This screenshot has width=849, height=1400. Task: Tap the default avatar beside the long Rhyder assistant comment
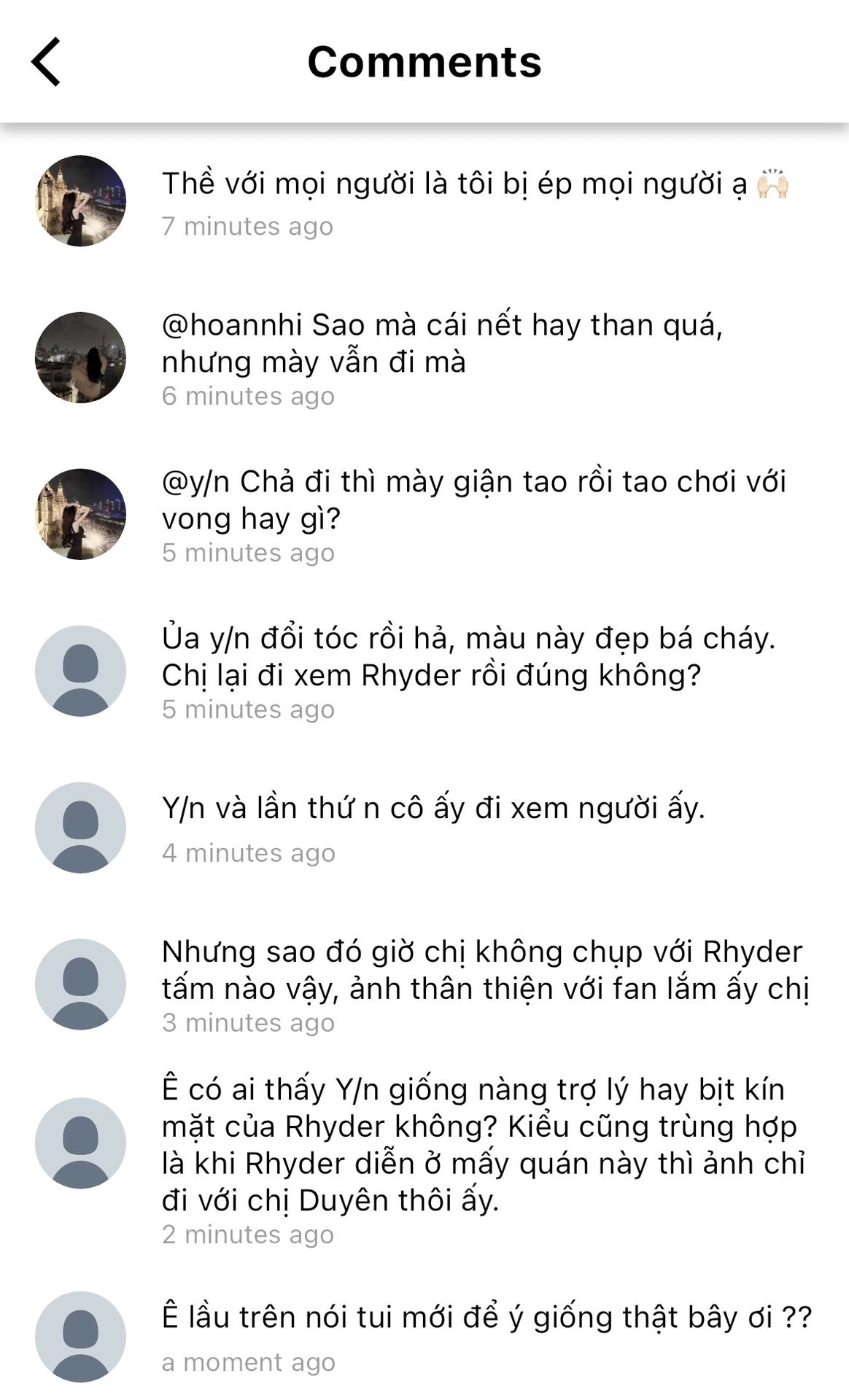coord(80,1143)
